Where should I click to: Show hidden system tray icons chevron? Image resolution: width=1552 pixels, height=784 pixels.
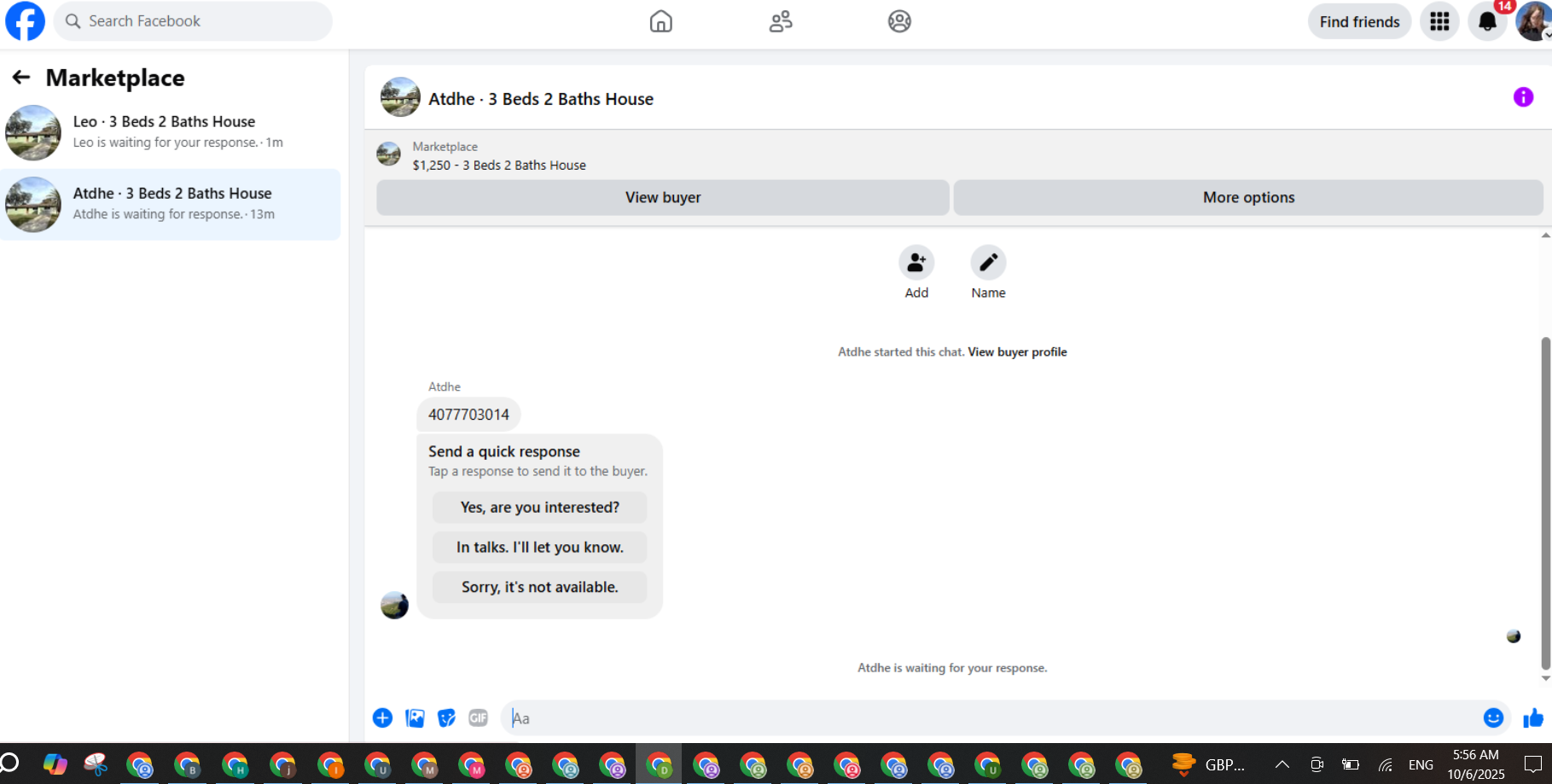pos(1282,764)
